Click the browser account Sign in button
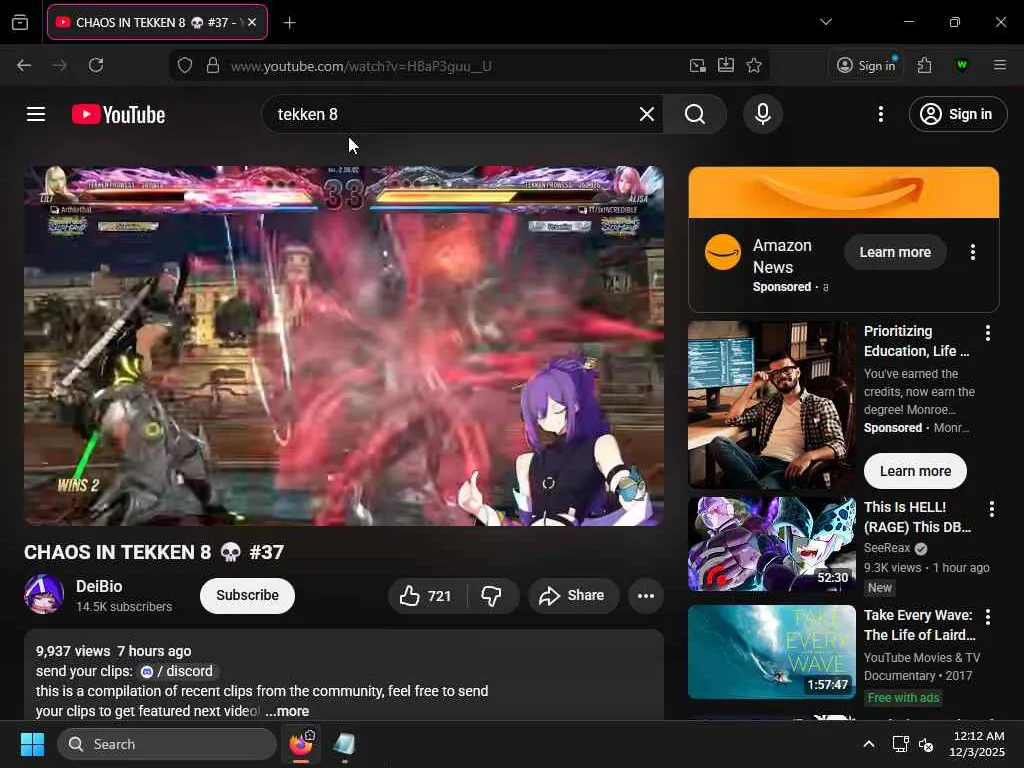 coord(867,65)
